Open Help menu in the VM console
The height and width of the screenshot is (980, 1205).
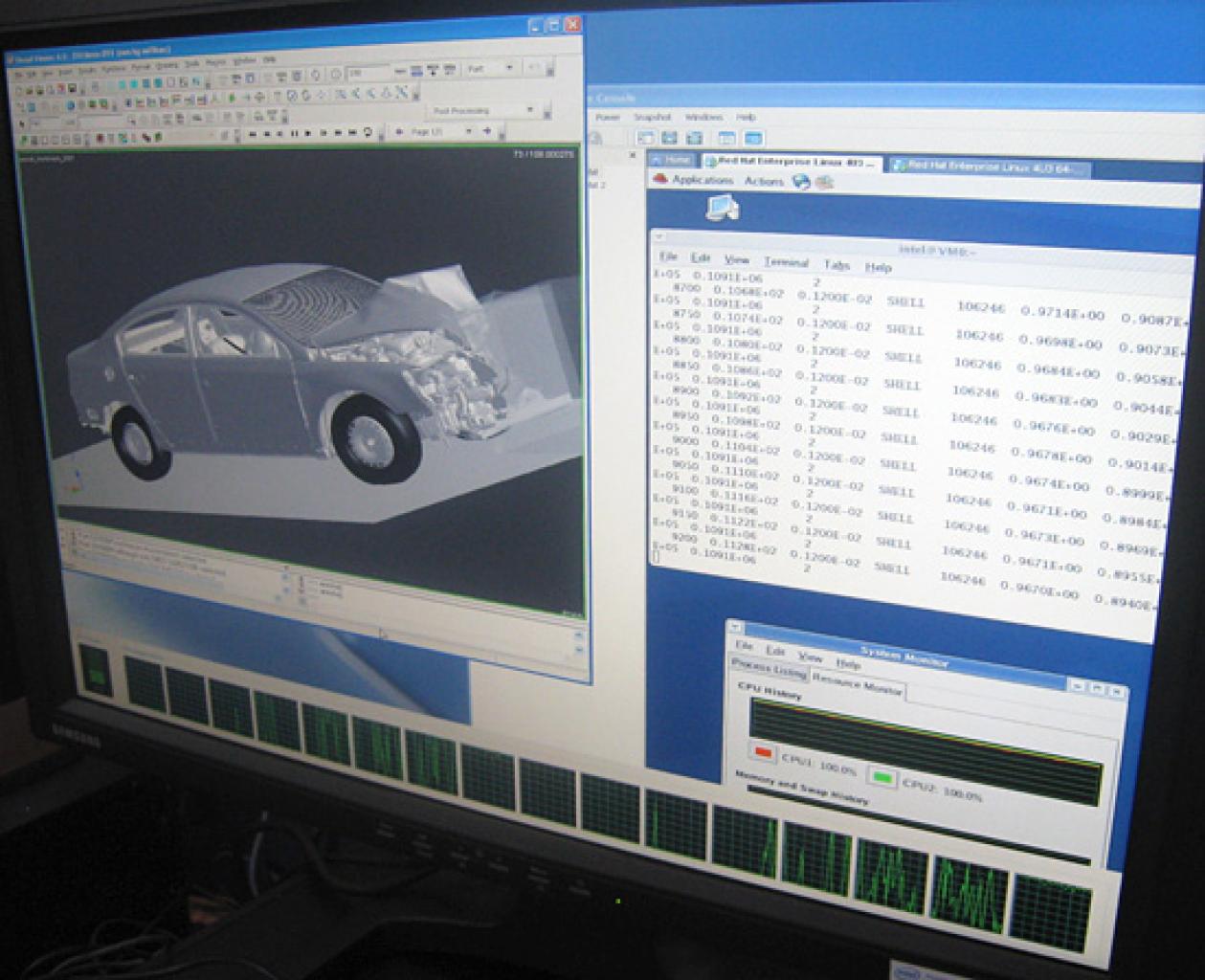click(746, 118)
